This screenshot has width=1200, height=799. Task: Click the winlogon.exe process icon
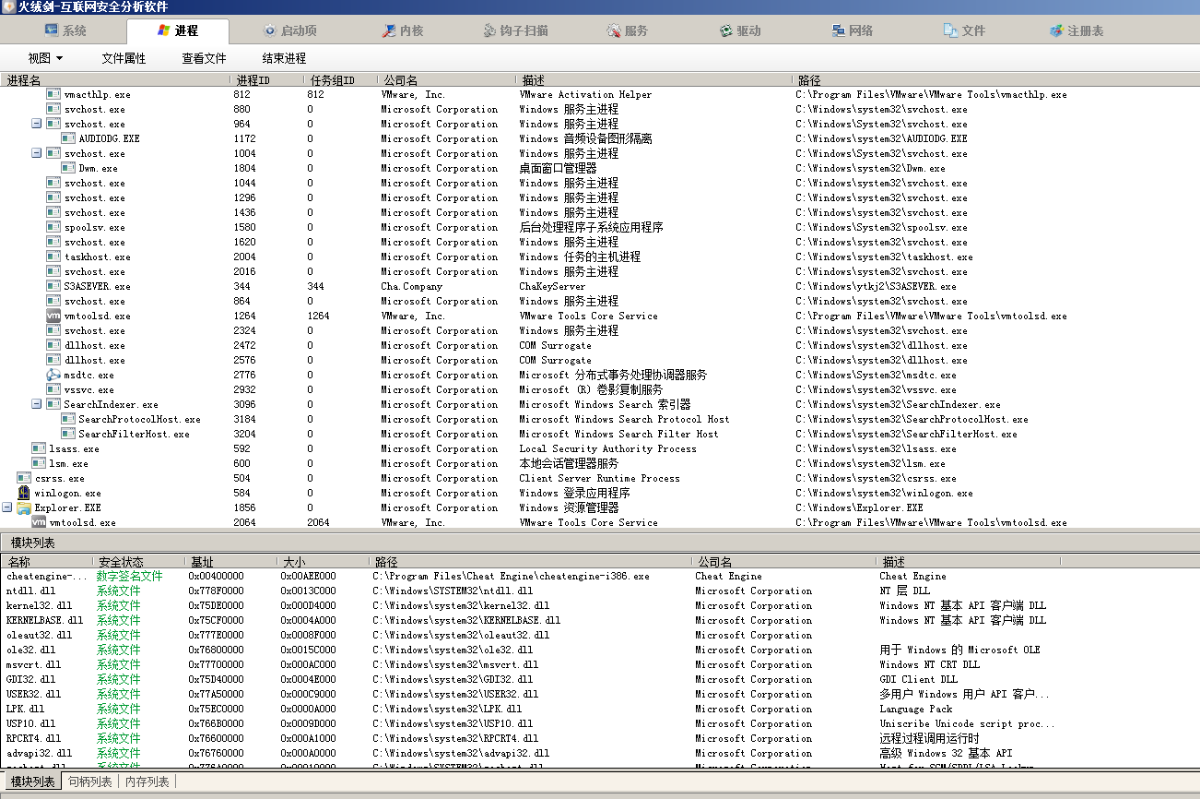[24, 493]
